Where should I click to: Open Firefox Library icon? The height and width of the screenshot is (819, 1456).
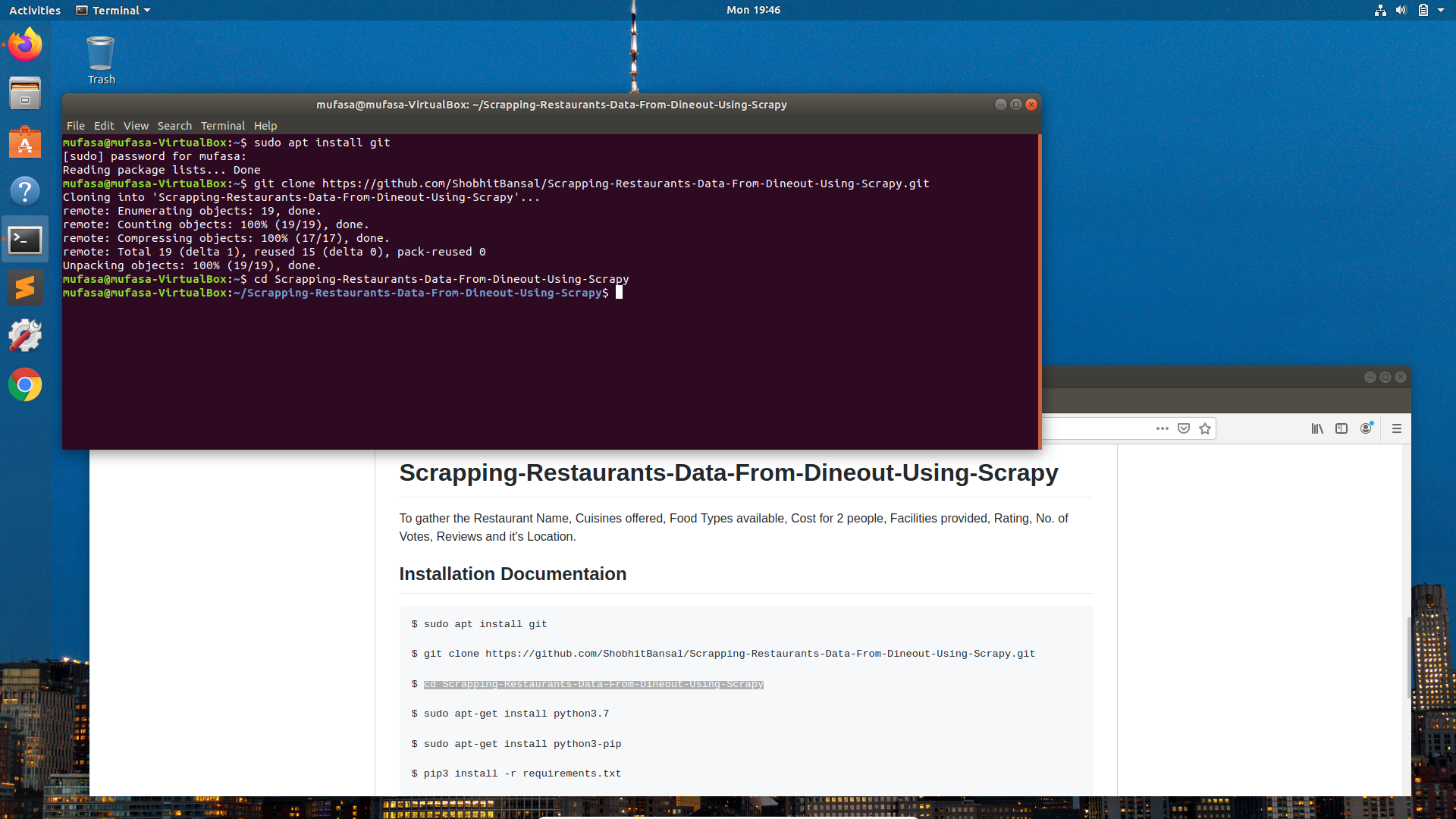tap(1317, 428)
